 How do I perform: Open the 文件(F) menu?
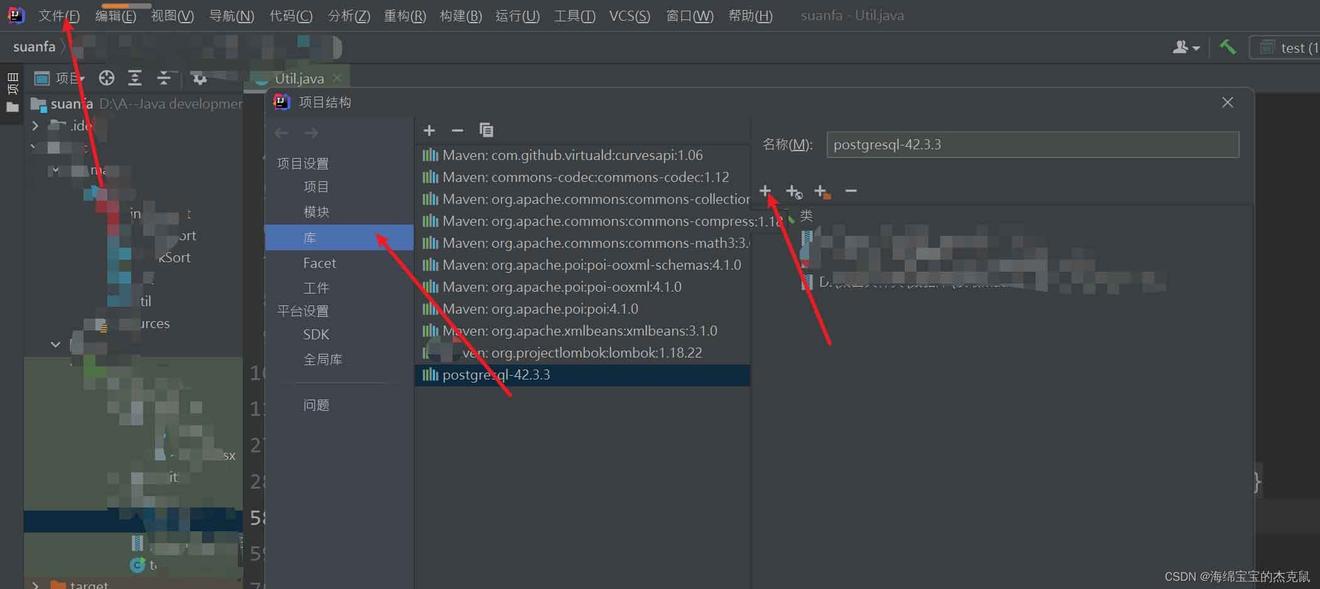[x=59, y=16]
